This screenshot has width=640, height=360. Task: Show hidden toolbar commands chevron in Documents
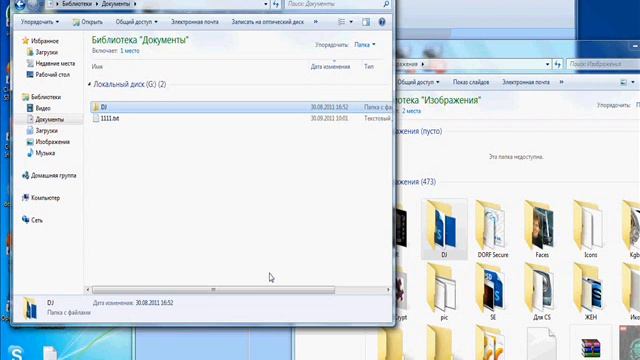click(x=316, y=22)
